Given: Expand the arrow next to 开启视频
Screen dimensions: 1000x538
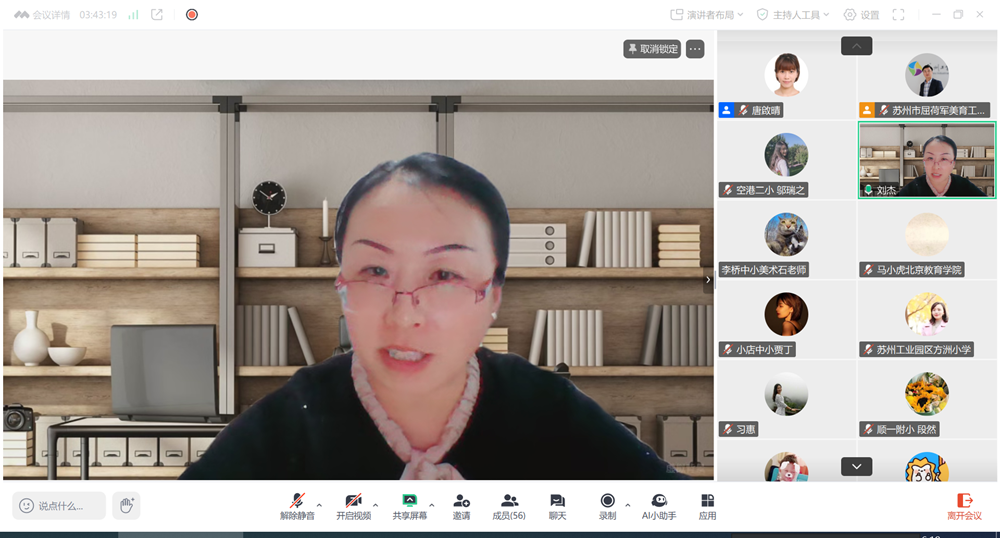Looking at the screenshot, I should coord(376,504).
